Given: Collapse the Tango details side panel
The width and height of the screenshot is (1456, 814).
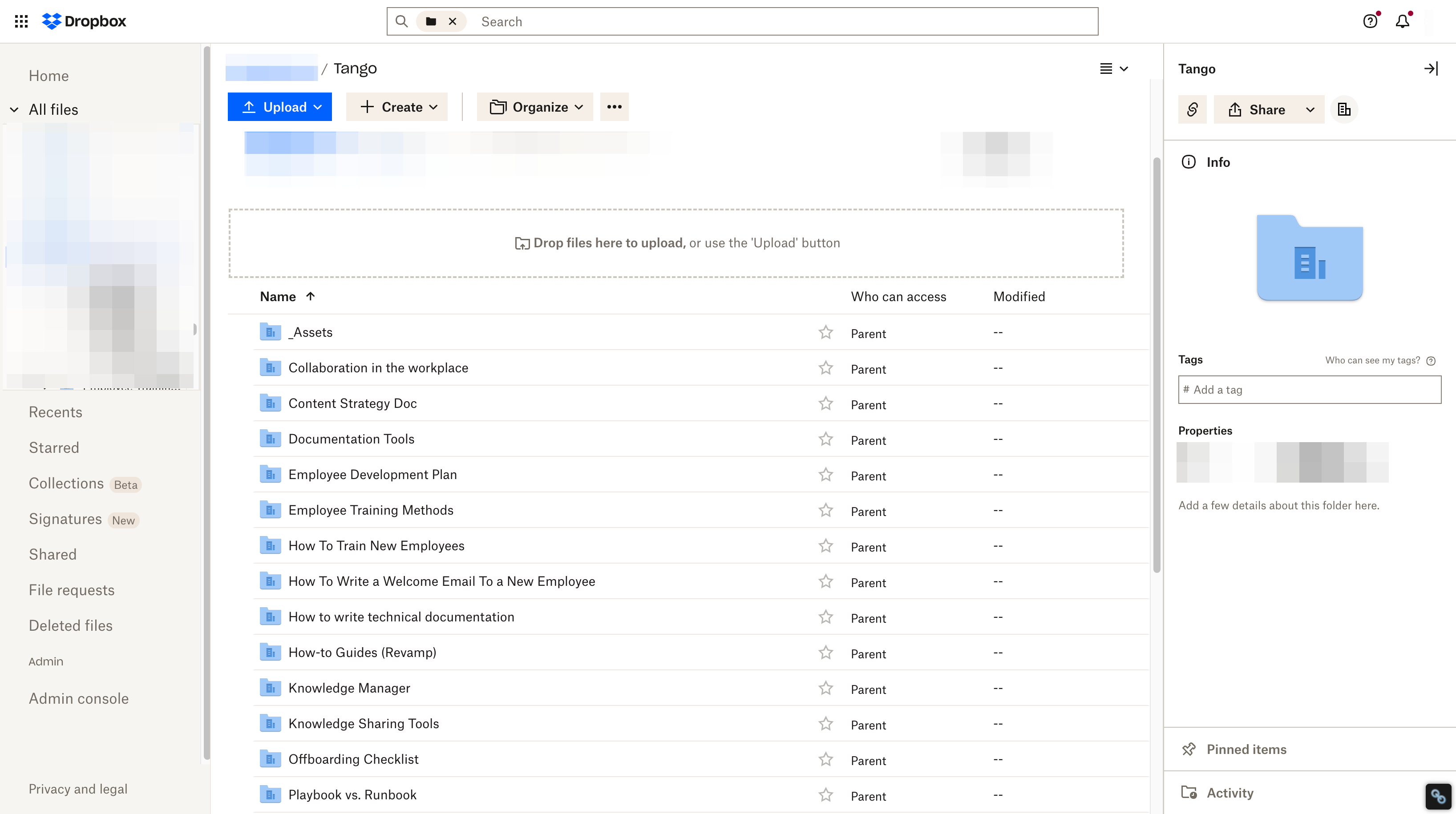Looking at the screenshot, I should pos(1431,69).
